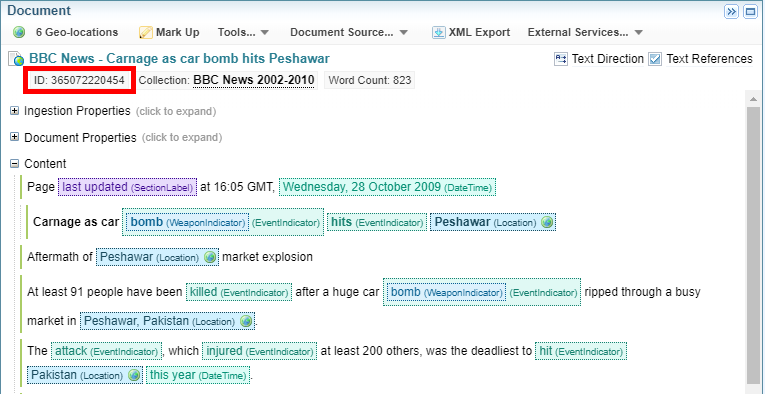Click the attack EventIndicator tag
This screenshot has width=765, height=394.
point(106,351)
